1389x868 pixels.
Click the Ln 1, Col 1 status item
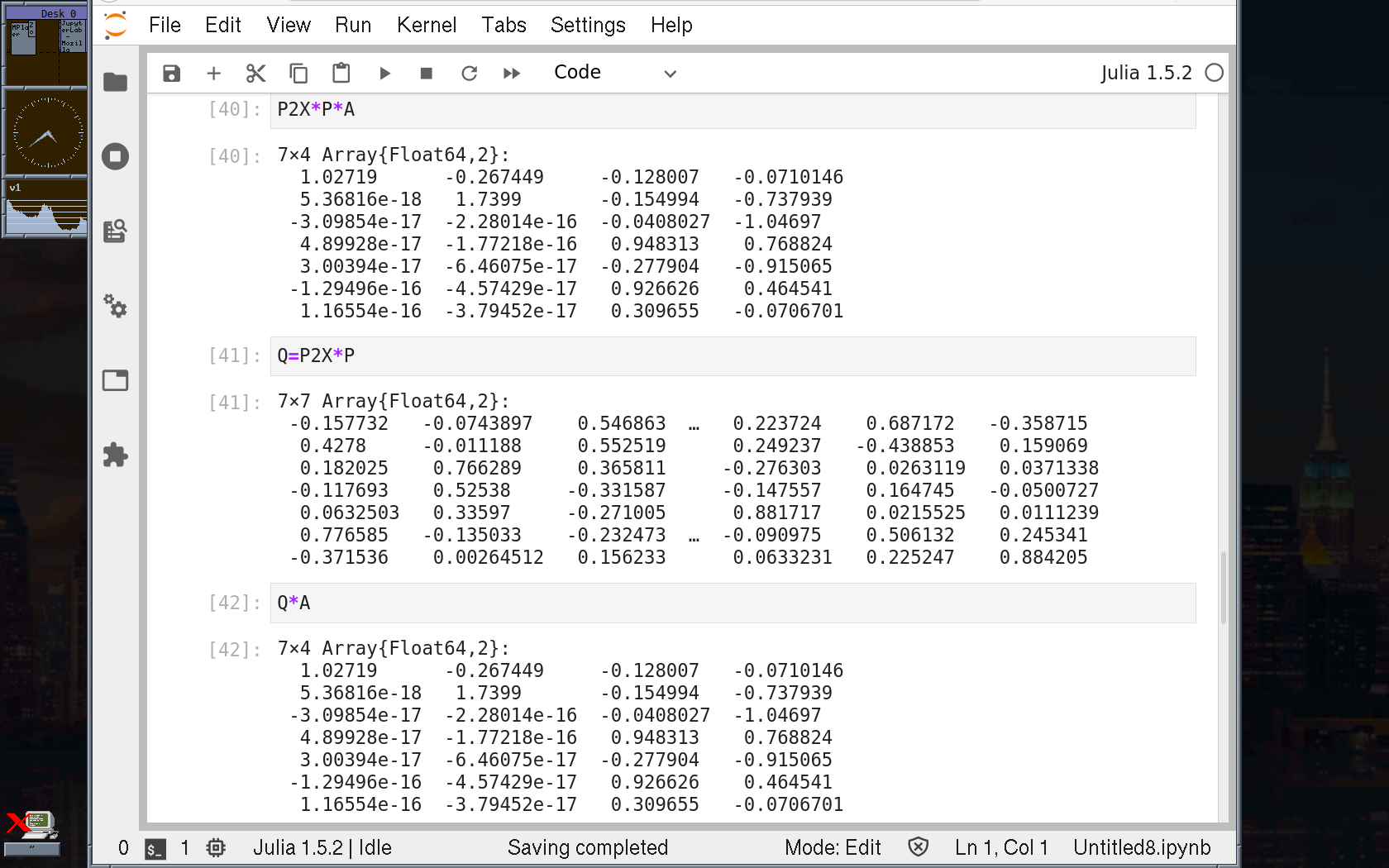pyautogui.click(x=1000, y=847)
